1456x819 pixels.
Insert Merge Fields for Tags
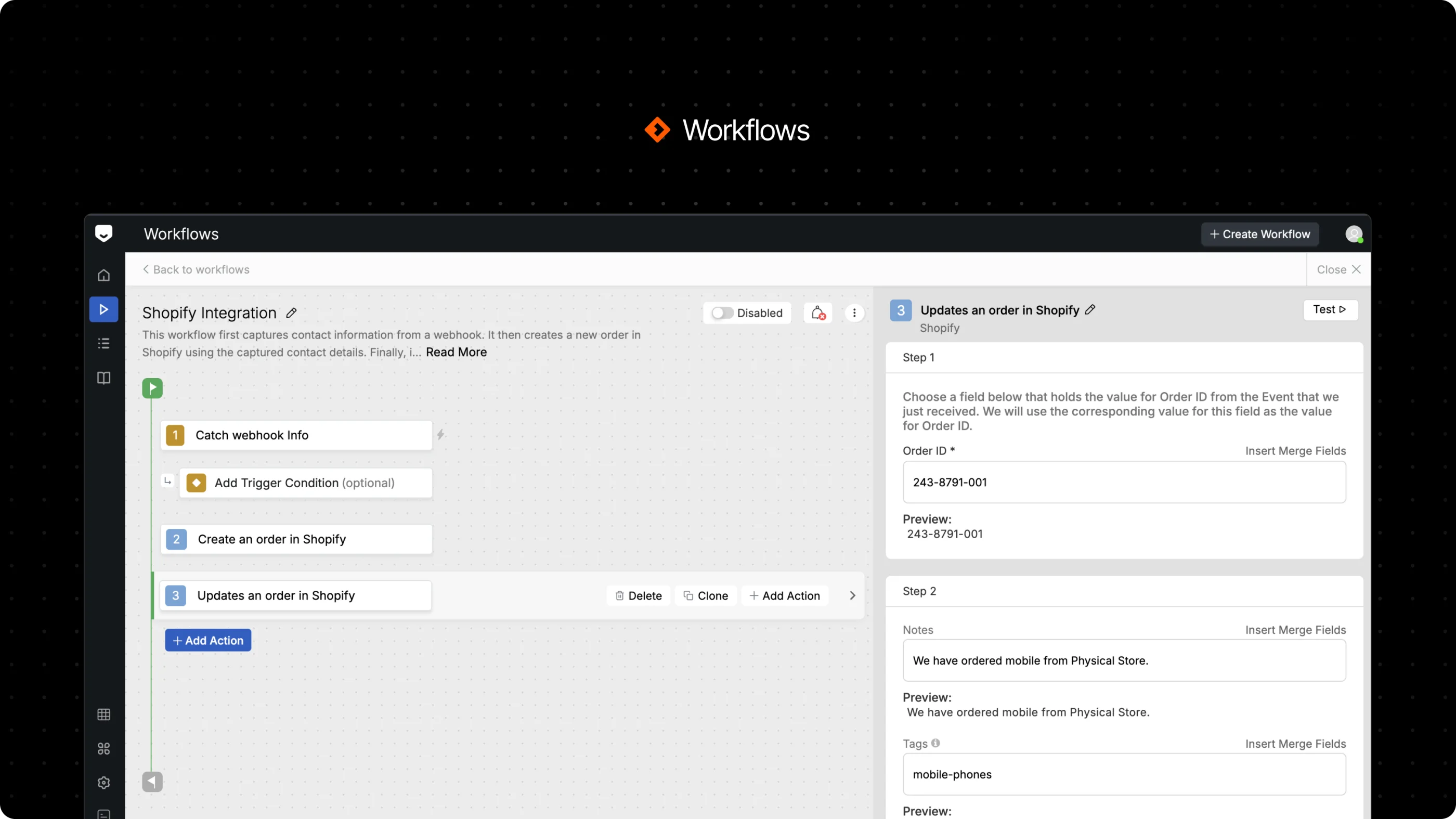click(1295, 744)
